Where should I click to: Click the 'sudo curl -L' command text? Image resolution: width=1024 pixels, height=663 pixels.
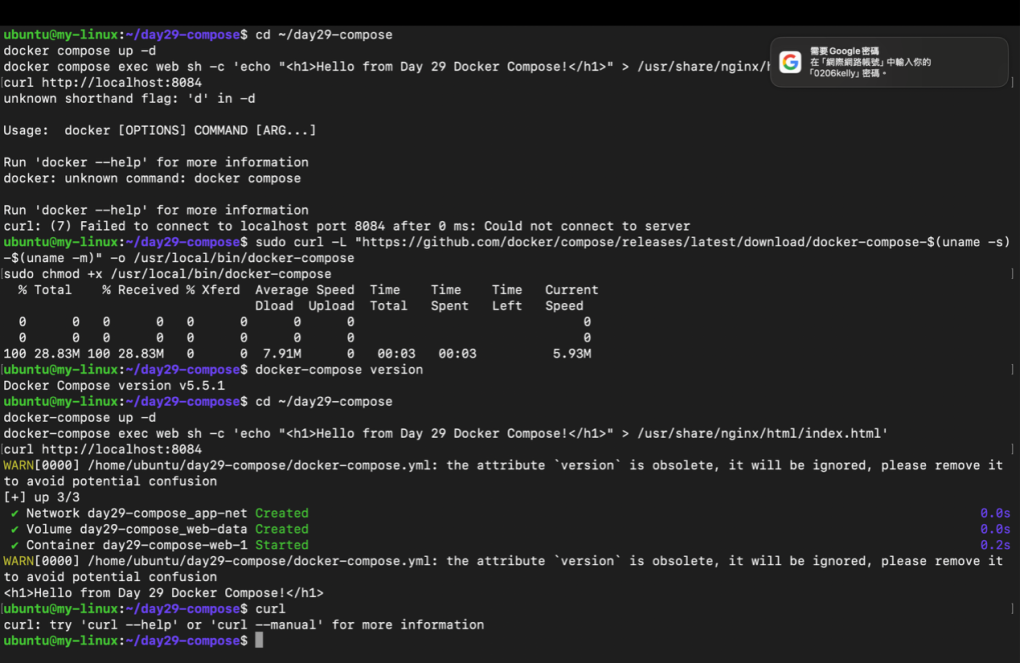coord(301,242)
